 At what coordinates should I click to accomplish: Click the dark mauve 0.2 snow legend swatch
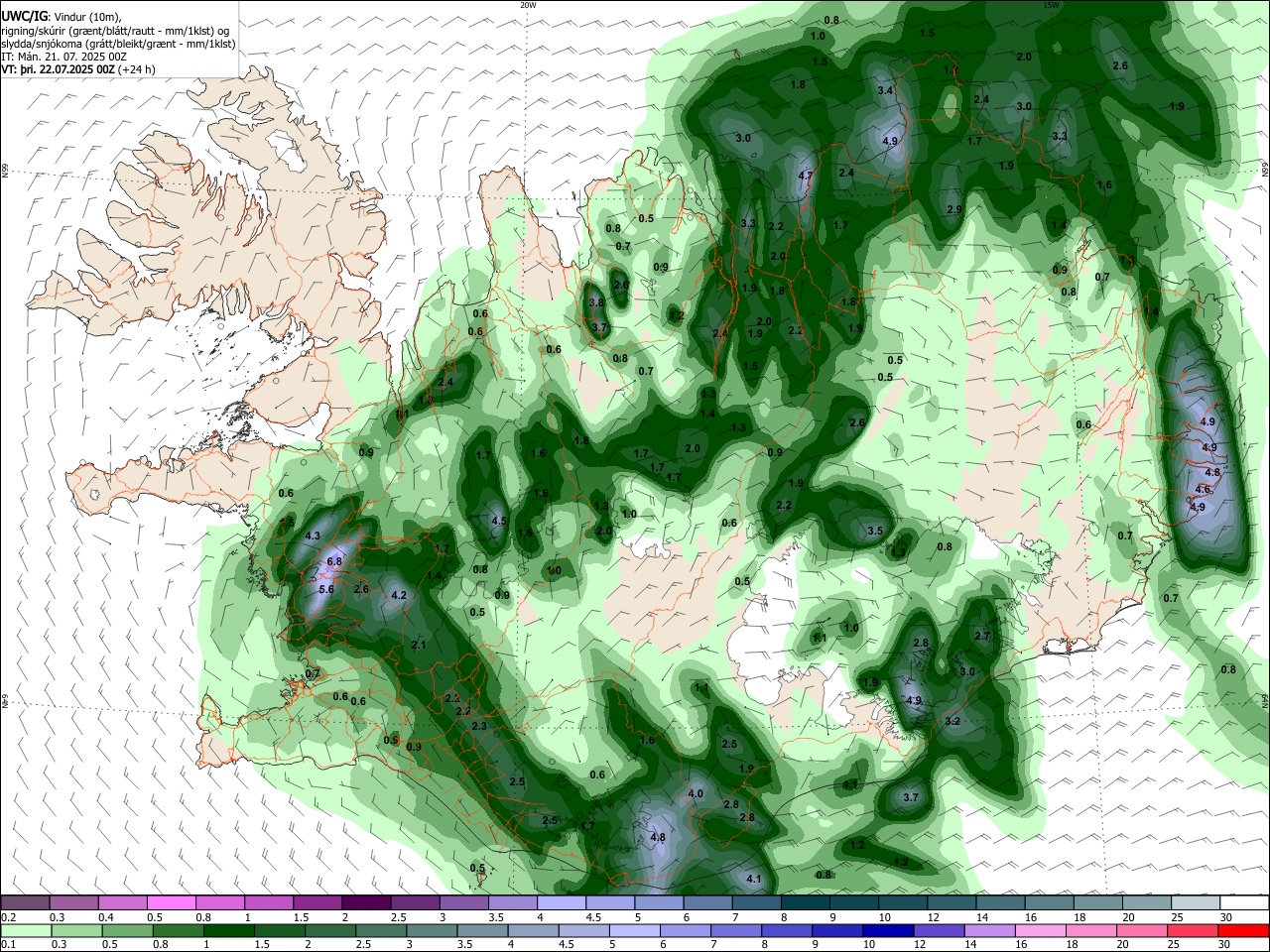click(24, 903)
